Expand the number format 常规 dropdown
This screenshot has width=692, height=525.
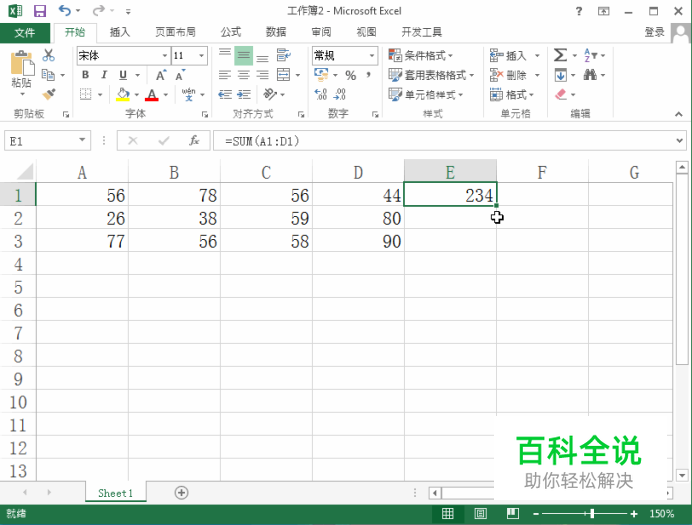pyautogui.click(x=372, y=56)
